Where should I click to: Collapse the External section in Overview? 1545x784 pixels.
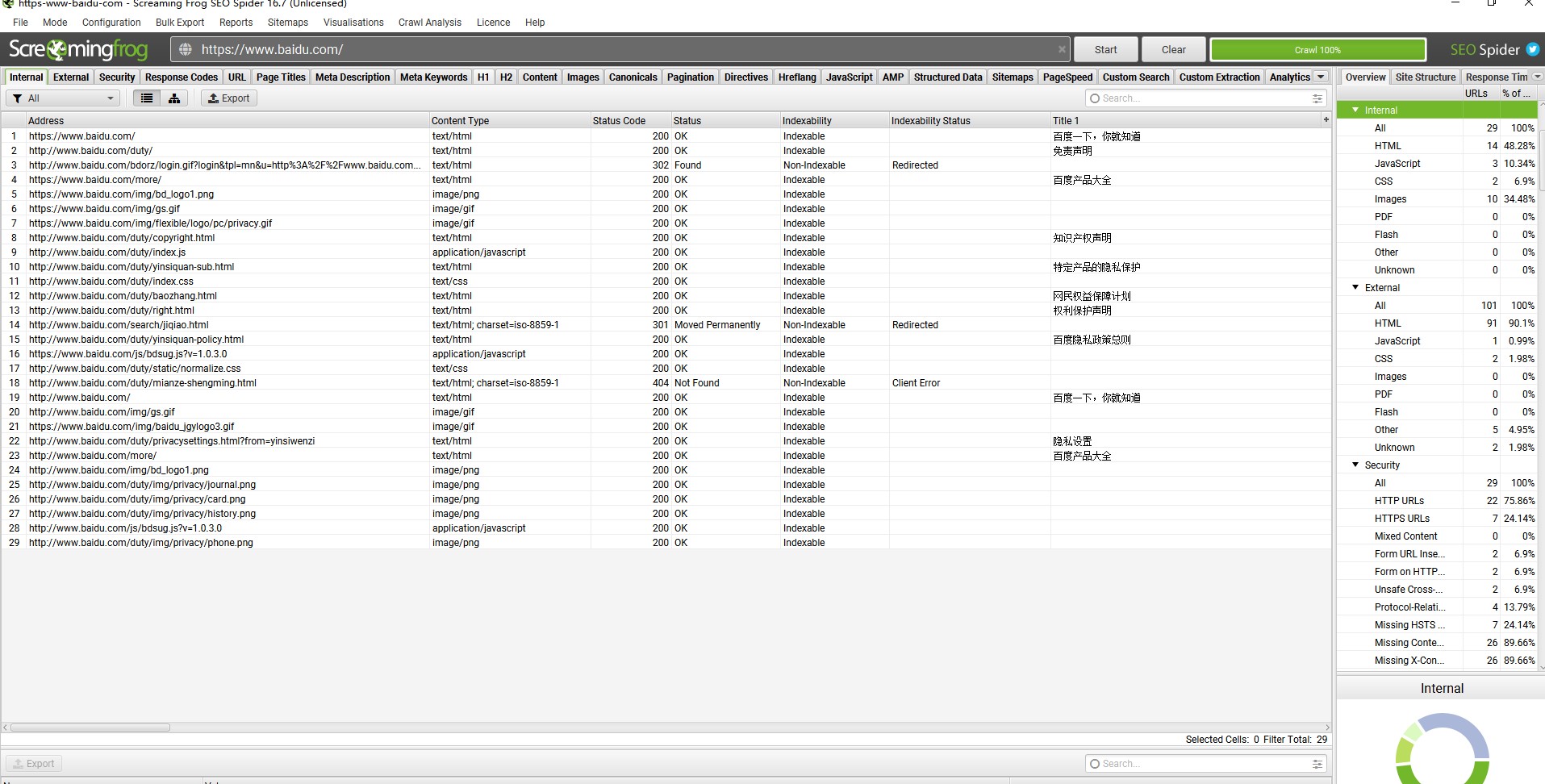point(1355,287)
